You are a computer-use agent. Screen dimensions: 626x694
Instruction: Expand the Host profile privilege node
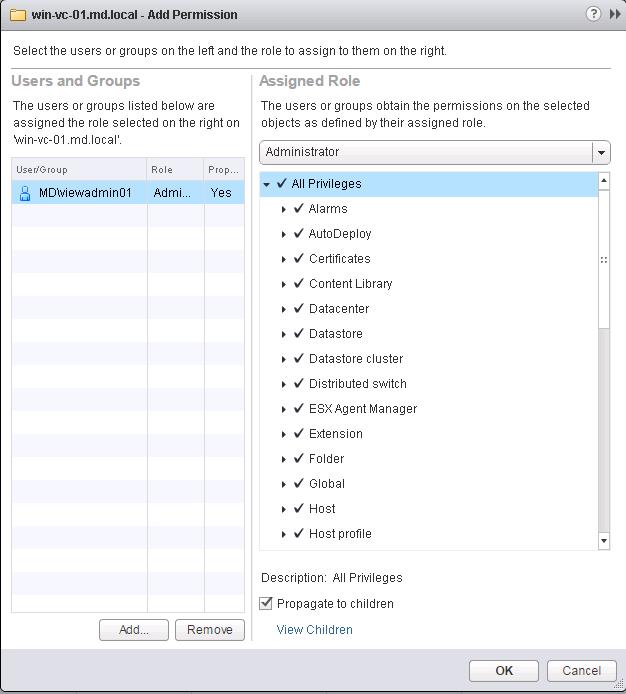pyautogui.click(x=284, y=534)
